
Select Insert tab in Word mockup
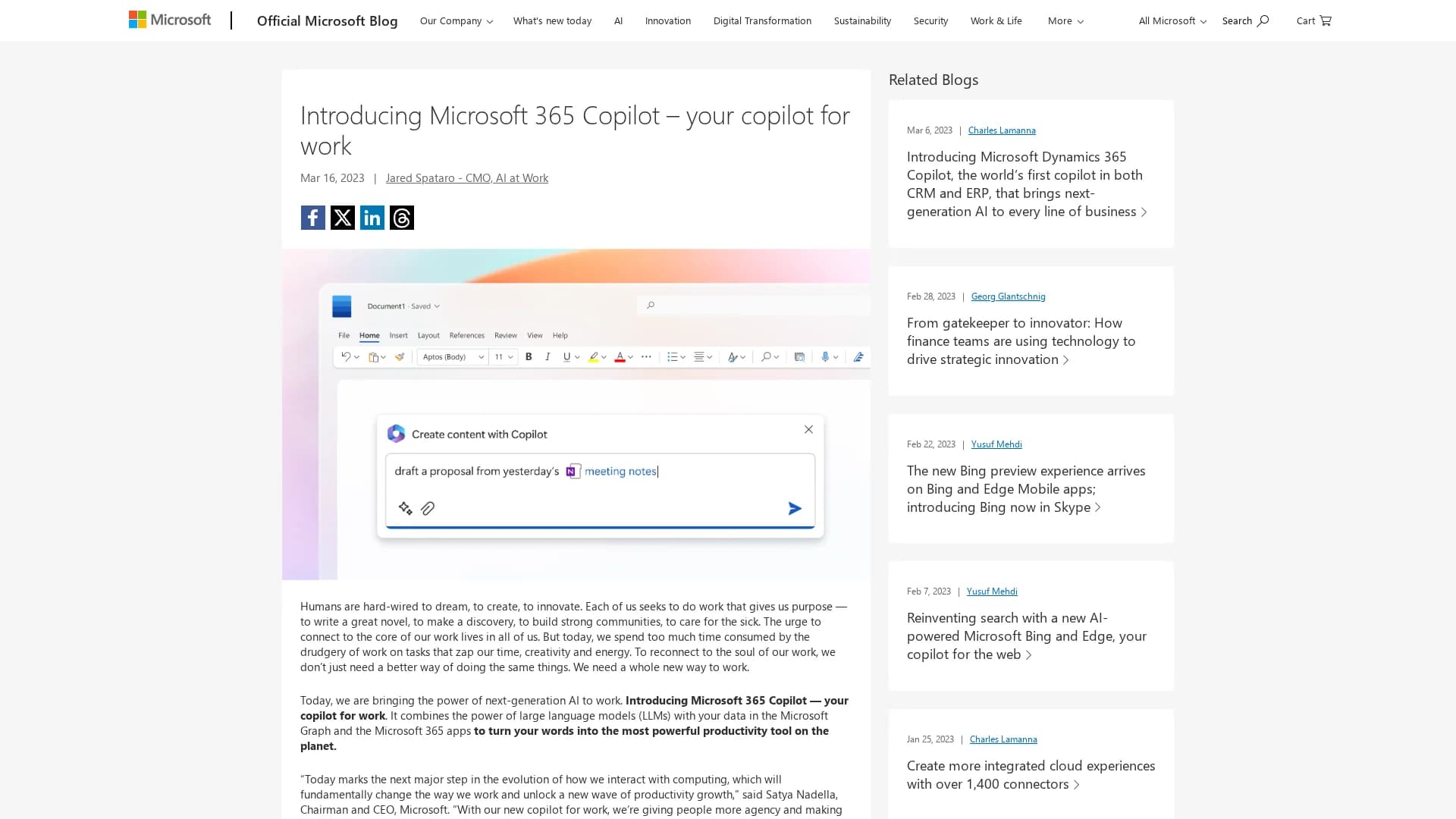[398, 335]
